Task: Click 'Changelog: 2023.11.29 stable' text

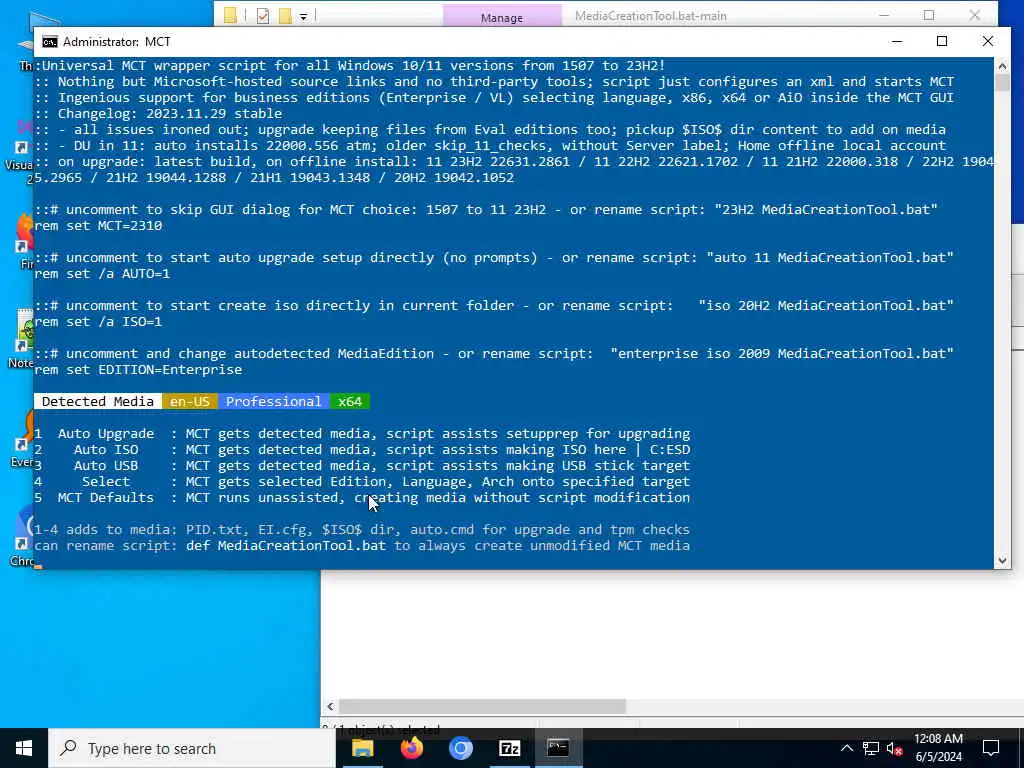Action: click(170, 114)
